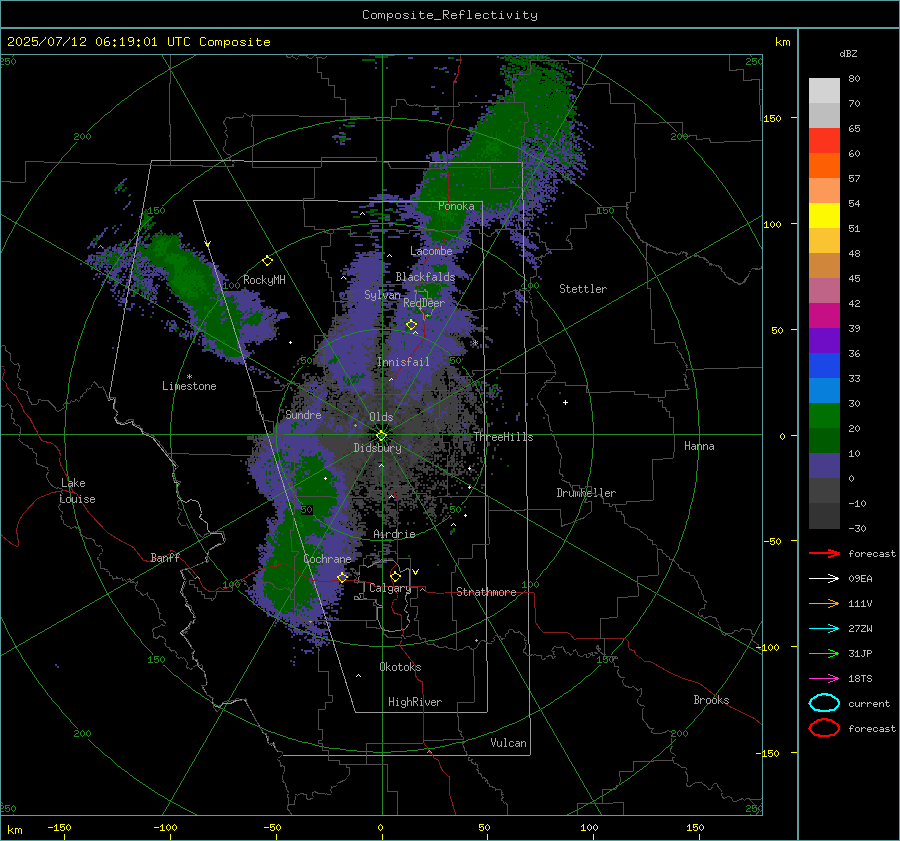Click the Lake Louise label
This screenshot has width=900, height=841.
point(77,491)
